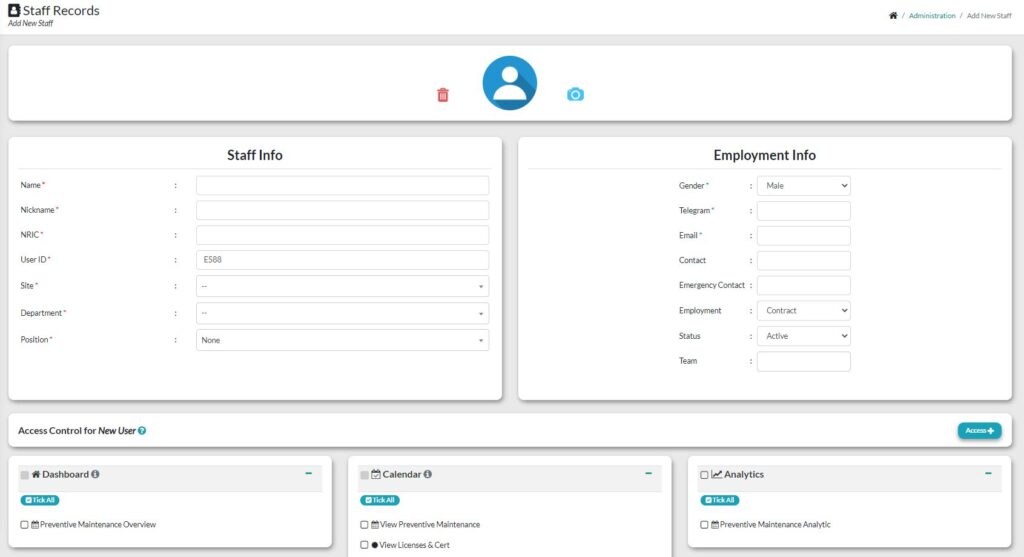Click the Access Control help question icon
The image size is (1024, 557).
142,431
